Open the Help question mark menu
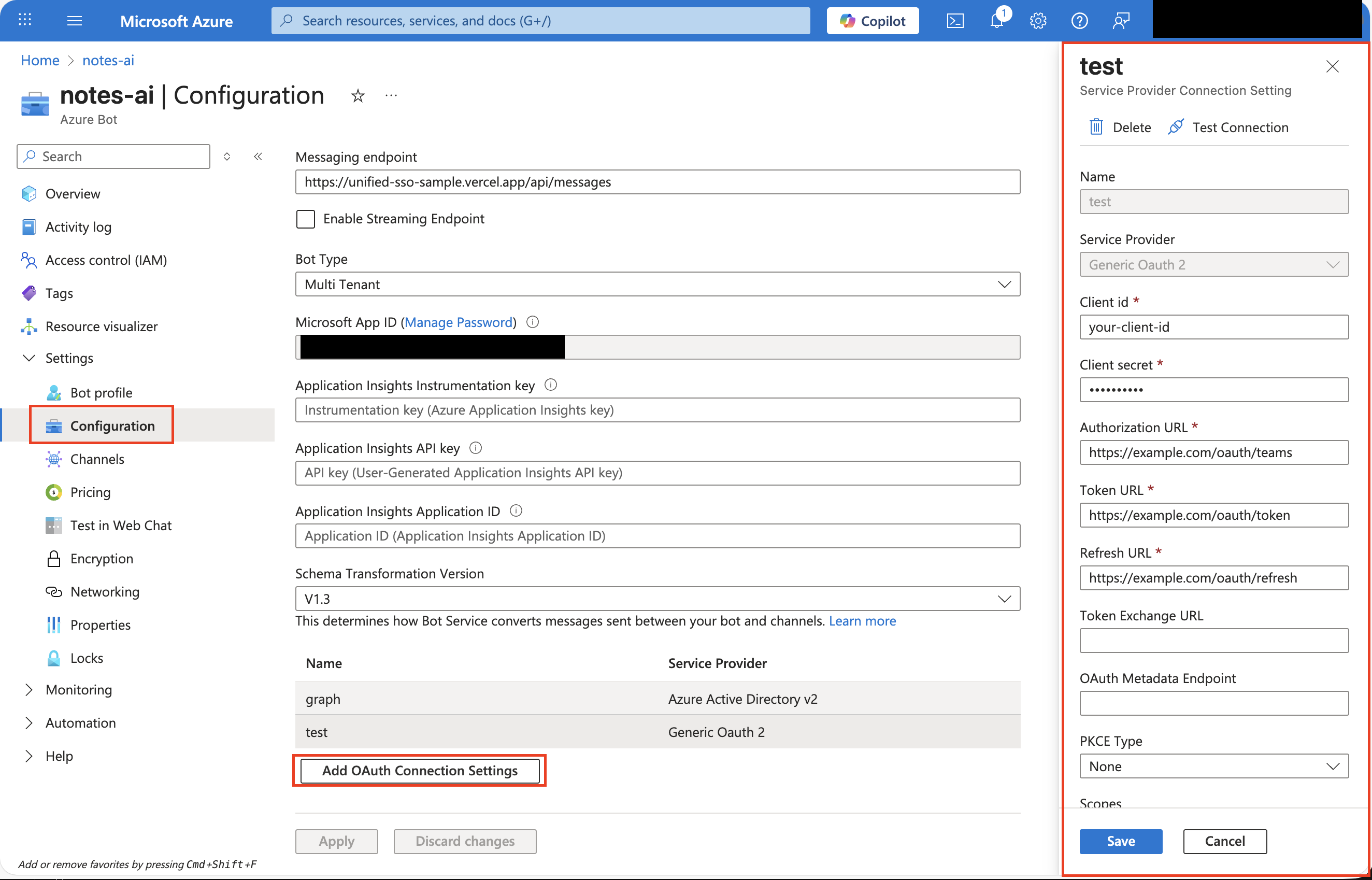 pyautogui.click(x=1080, y=21)
